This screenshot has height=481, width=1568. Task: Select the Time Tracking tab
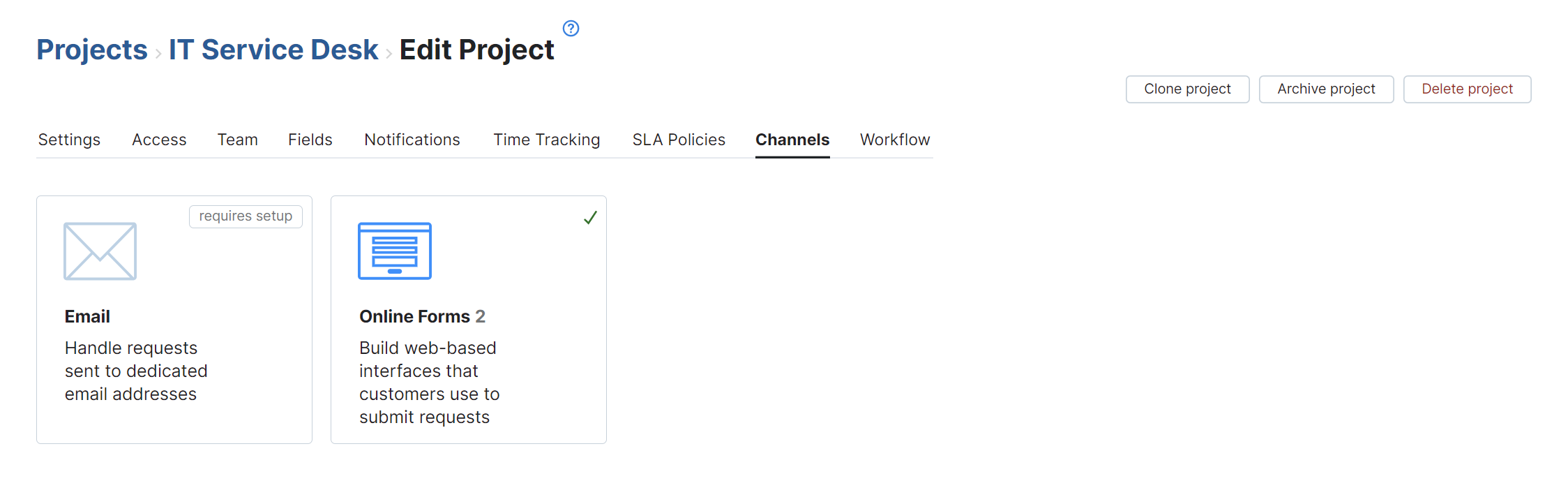coord(546,140)
